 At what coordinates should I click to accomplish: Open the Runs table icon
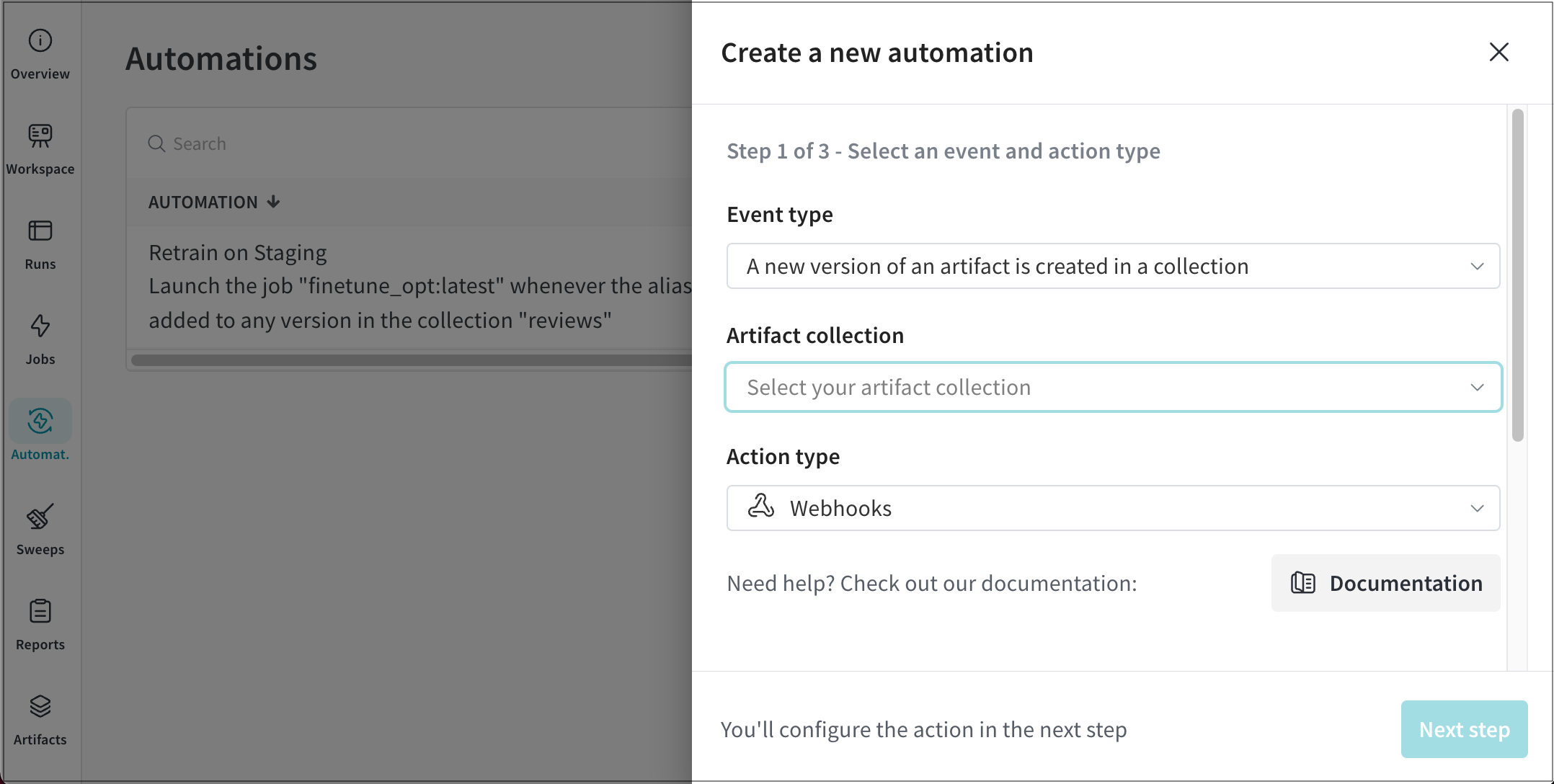[40, 231]
